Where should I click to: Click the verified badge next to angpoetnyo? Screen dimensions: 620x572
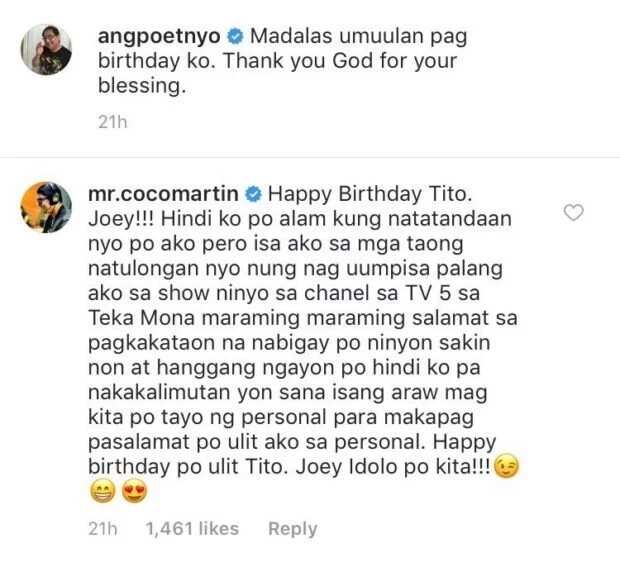click(x=235, y=37)
